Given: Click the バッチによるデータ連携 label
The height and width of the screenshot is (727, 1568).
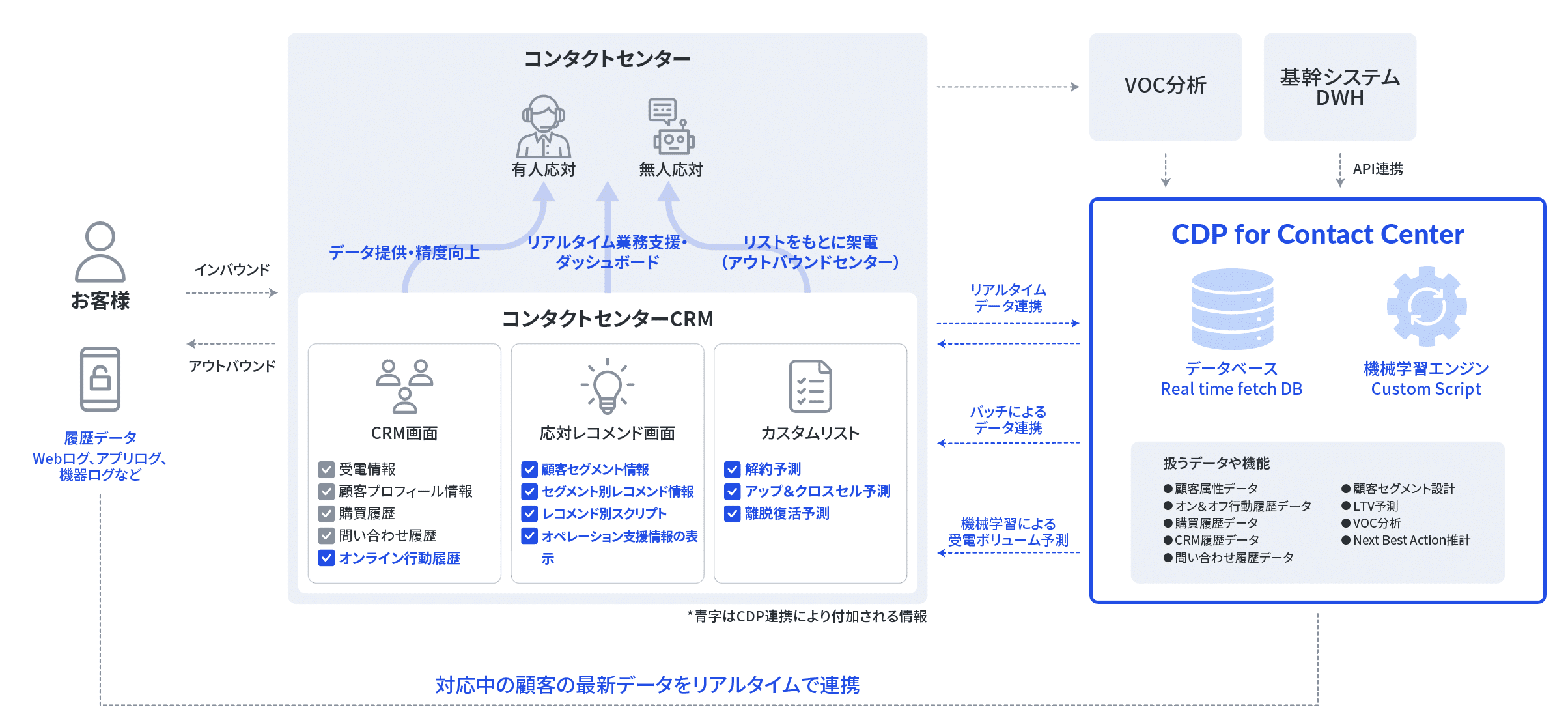Looking at the screenshot, I should 1008,420.
